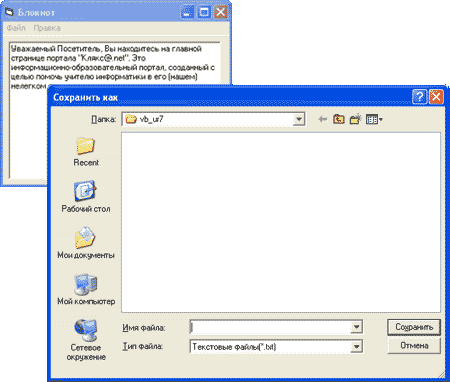Expand the Тип файла dropdown arrow
Viewport: 450px width, 382px height.
356,346
